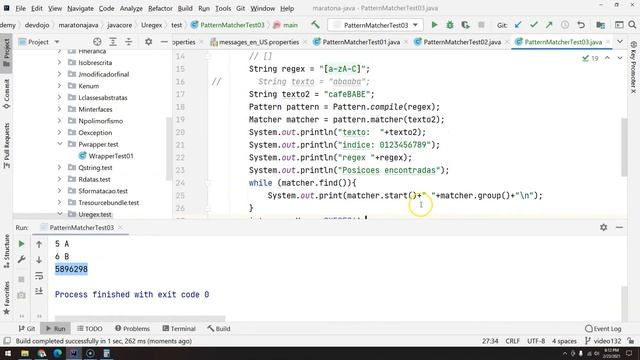Screen dimensions: 640x360
Task: Open search everywhere magnifier icon
Action: pos(632,25)
